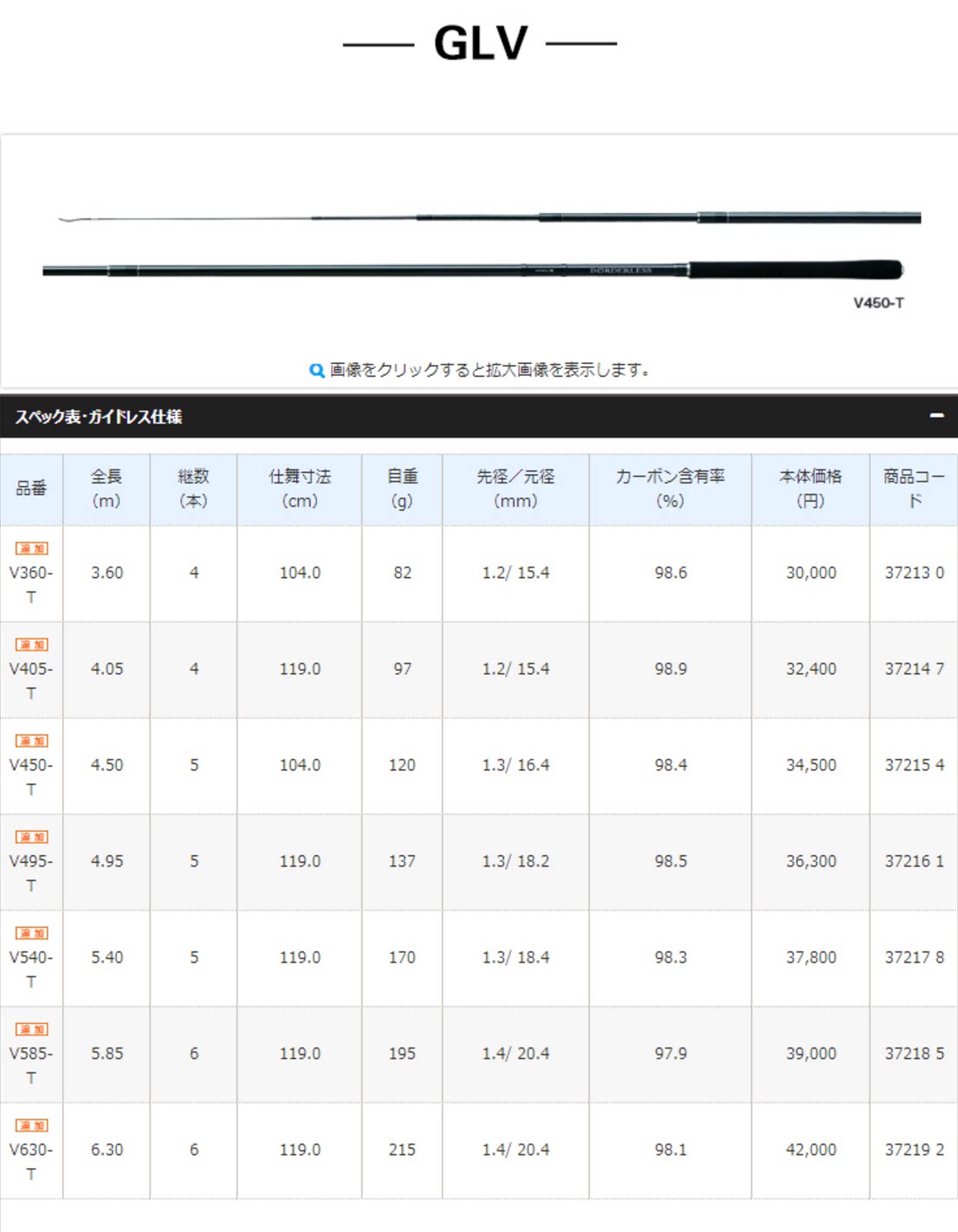Click the 追加 badge above V540-T
The image size is (958, 1232).
pyautogui.click(x=32, y=933)
